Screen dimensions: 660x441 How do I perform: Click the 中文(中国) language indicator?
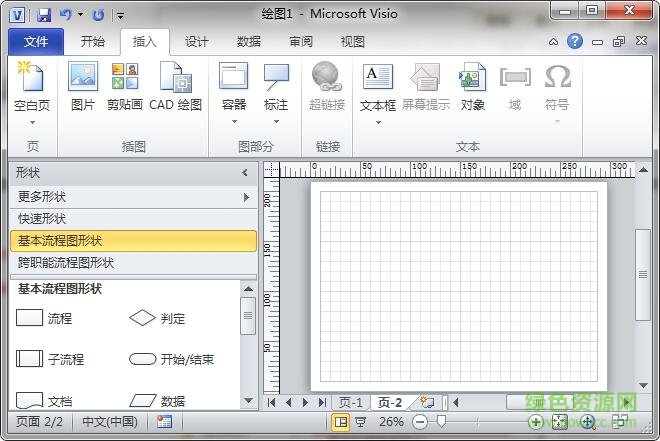[x=110, y=421]
